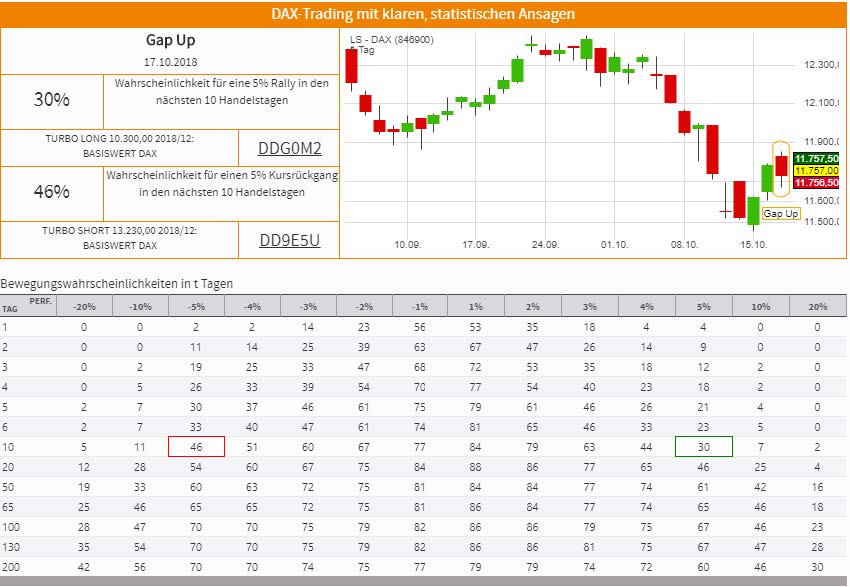The height and width of the screenshot is (587, 850).
Task: Click the circled last red candle in chart
Action: pos(781,166)
